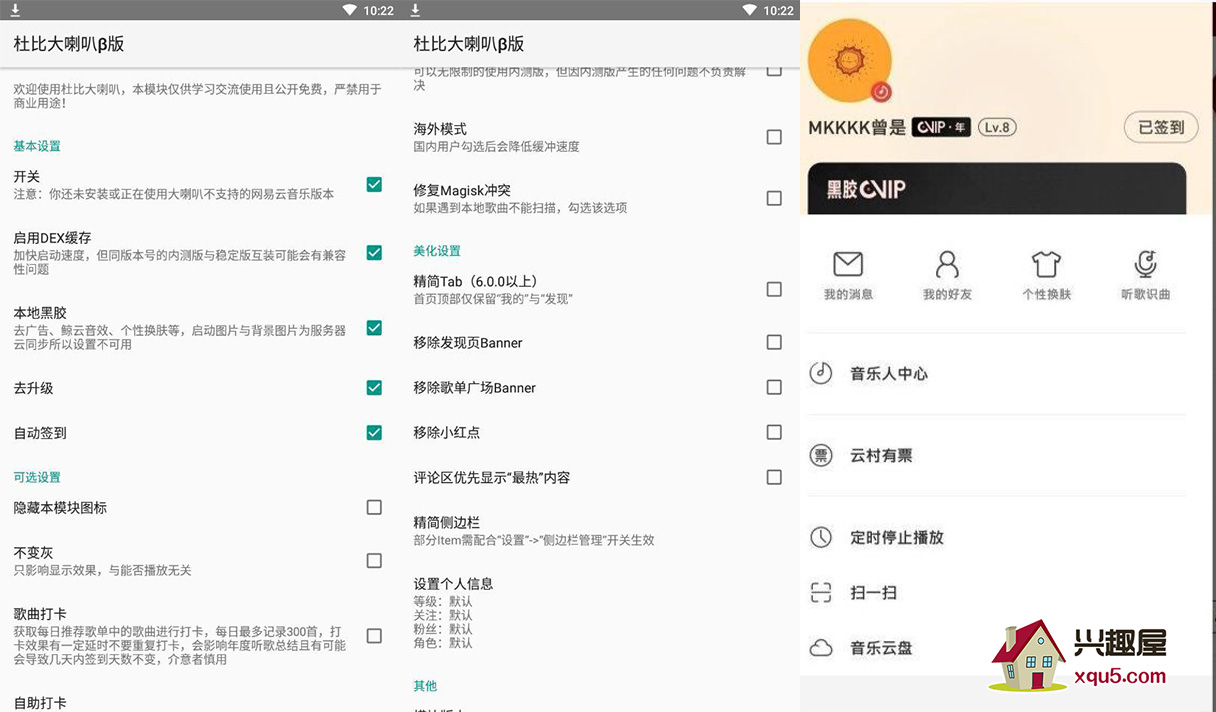Image resolution: width=1216 pixels, height=712 pixels.
Task: Enable the 歌曲打卡 checkbox
Action: 374,636
